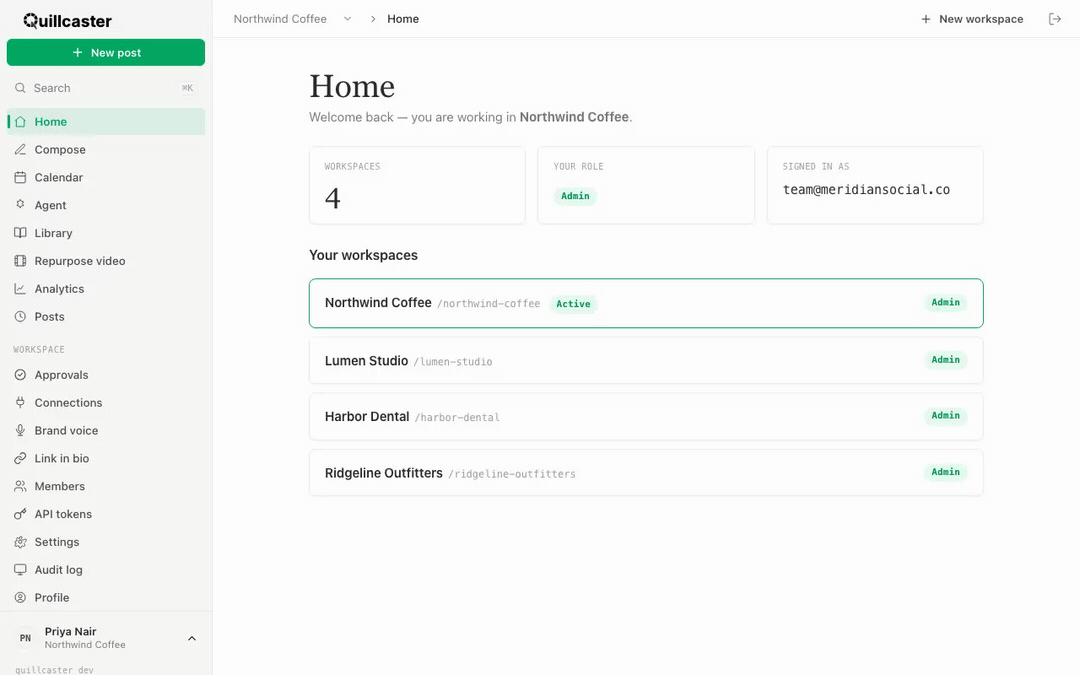1080x675 pixels.
Task: Click the Workspaces count card
Action: (417, 185)
